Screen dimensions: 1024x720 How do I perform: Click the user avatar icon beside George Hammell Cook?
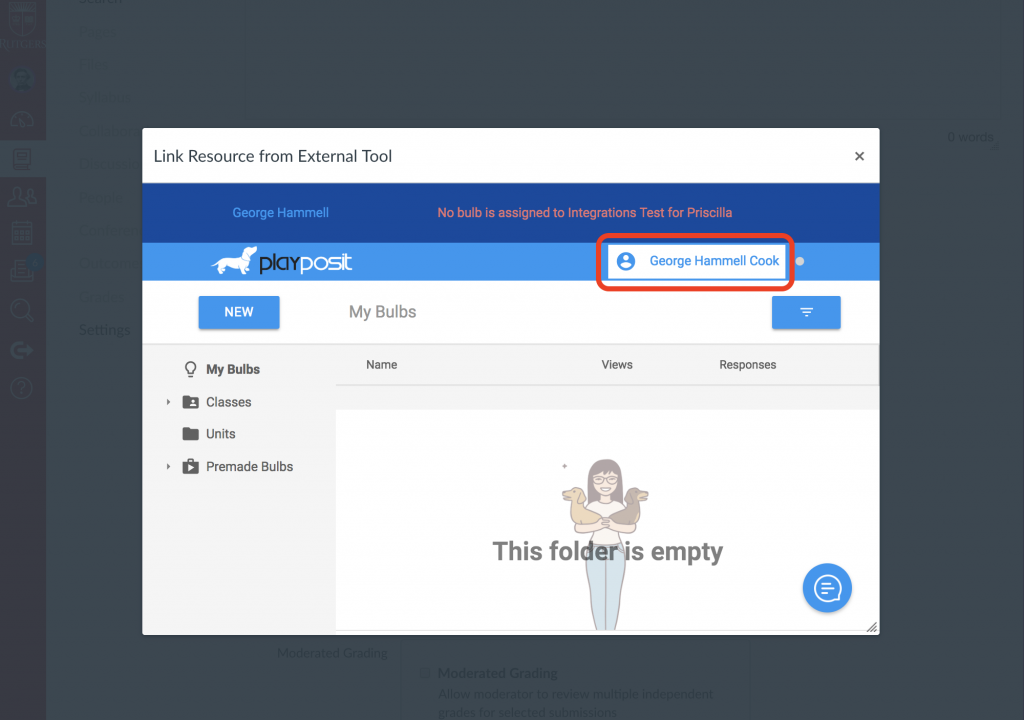626,261
